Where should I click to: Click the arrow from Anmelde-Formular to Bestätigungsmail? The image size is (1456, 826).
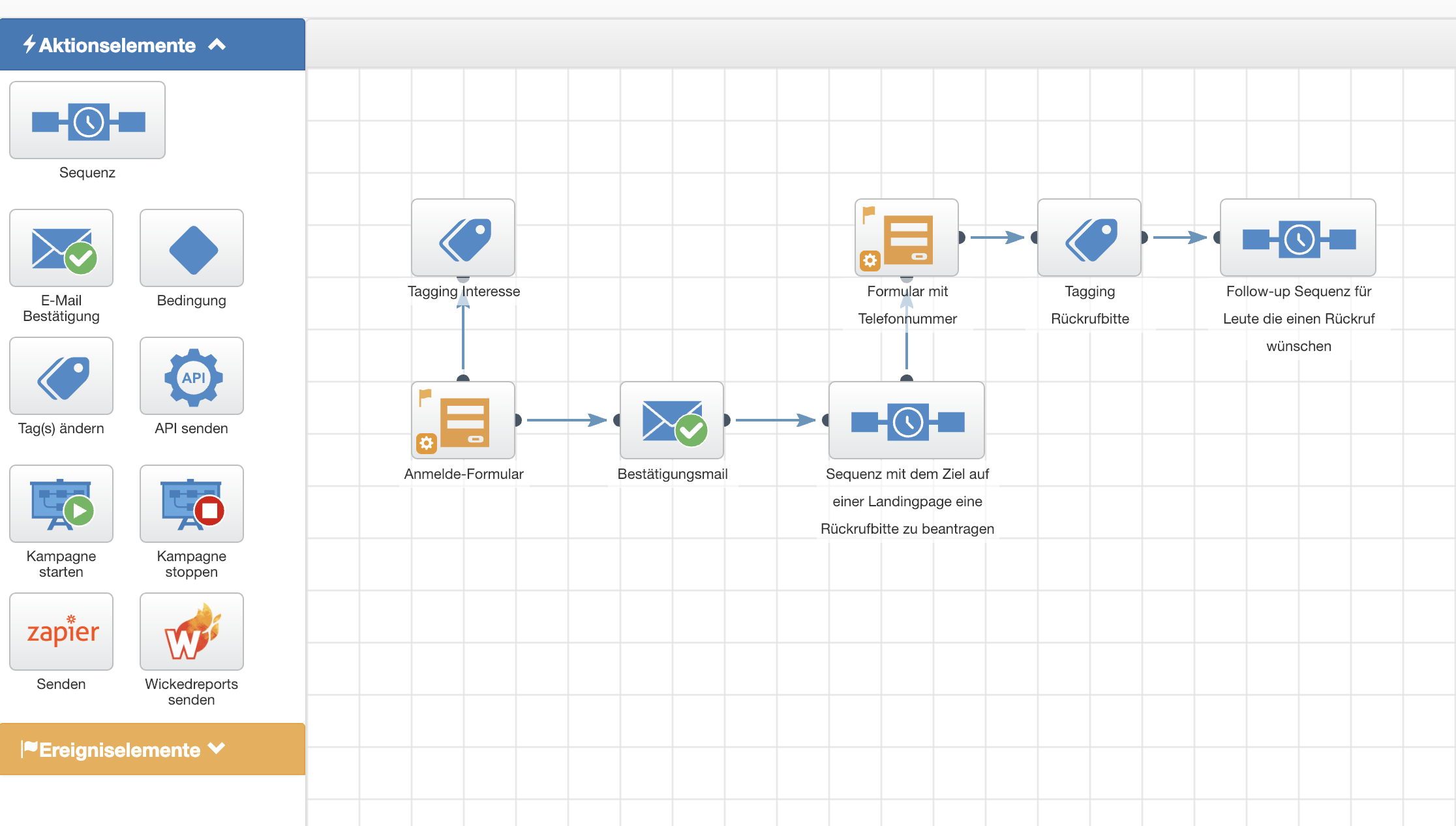click(567, 420)
